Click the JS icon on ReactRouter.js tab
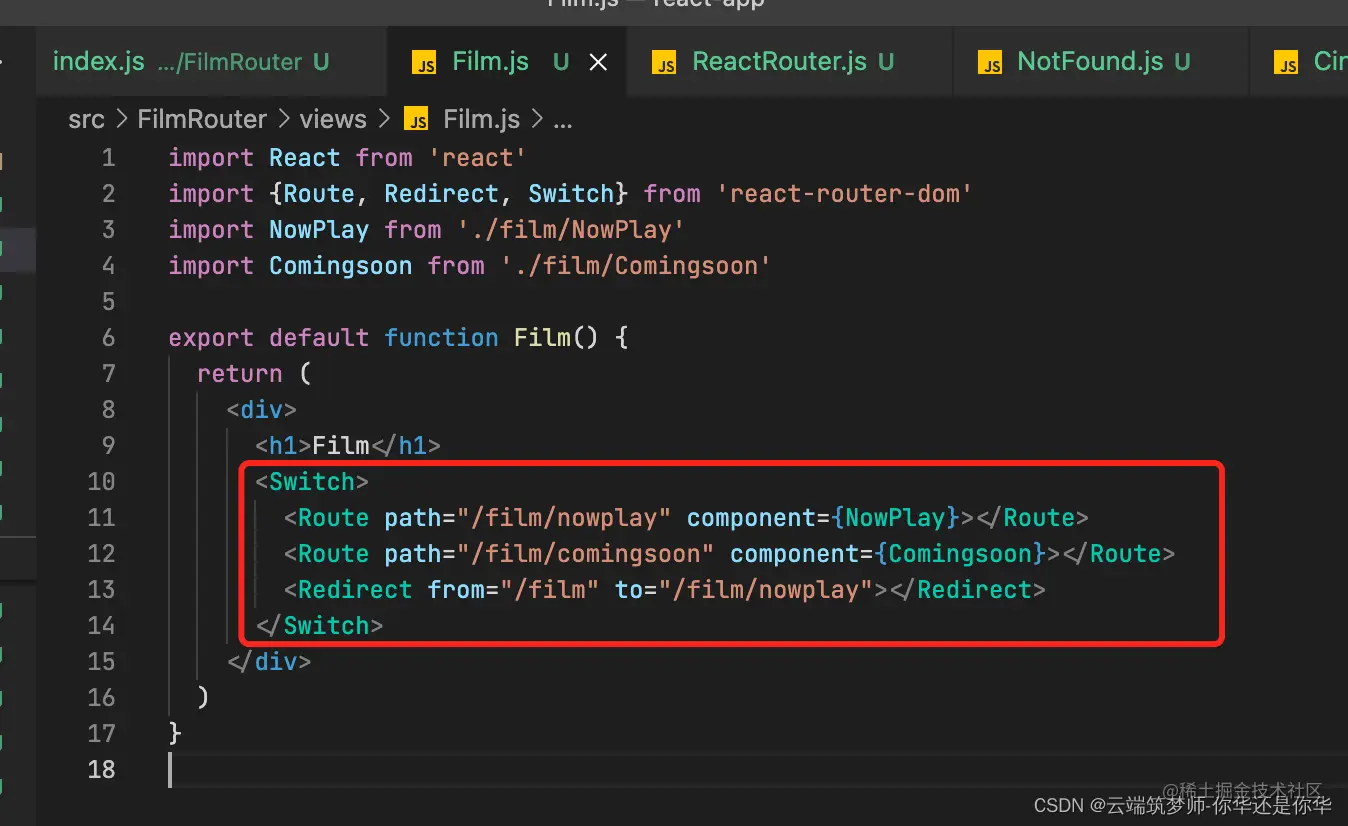 pos(664,64)
